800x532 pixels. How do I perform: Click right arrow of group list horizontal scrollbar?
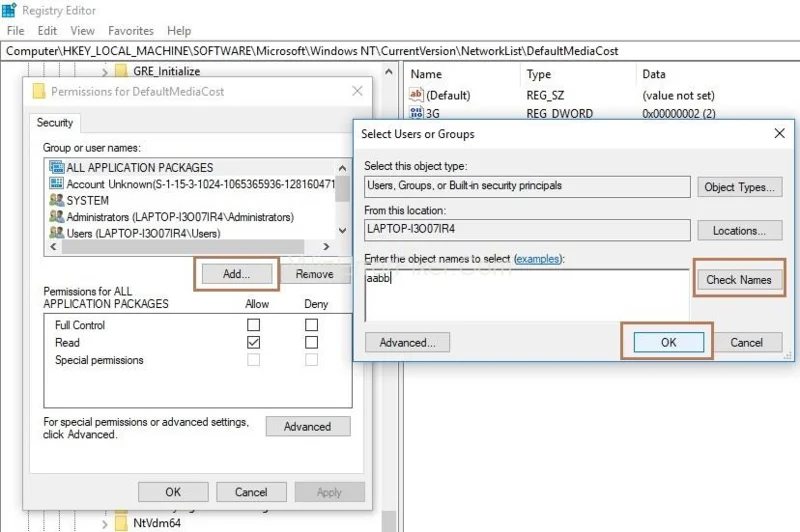(x=327, y=246)
